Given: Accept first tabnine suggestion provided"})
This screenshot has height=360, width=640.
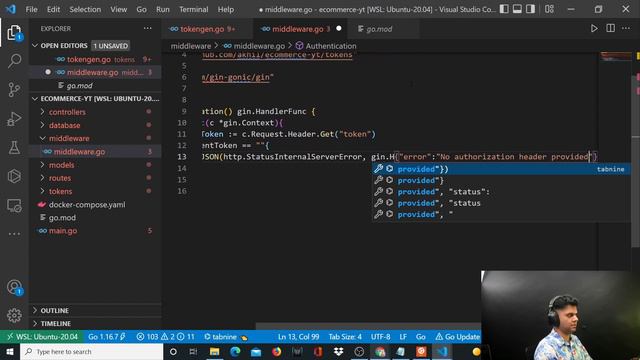Looking at the screenshot, I should tap(501, 169).
